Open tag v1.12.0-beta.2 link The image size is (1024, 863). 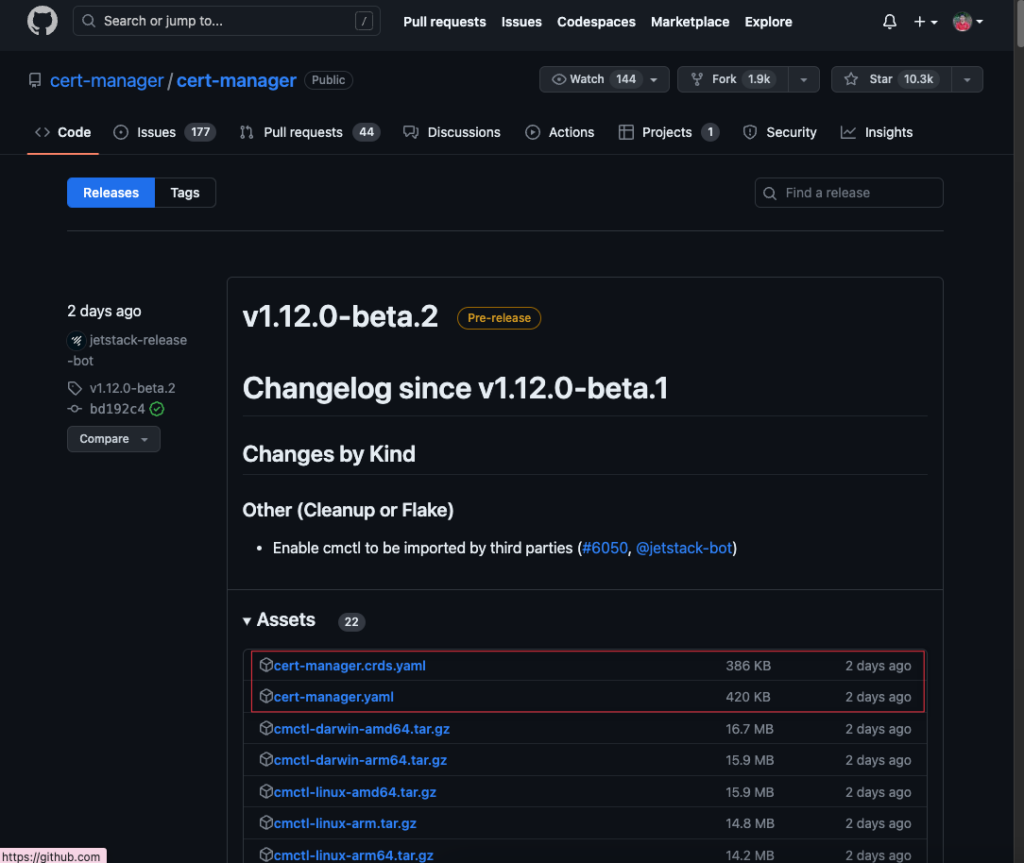click(x=133, y=388)
